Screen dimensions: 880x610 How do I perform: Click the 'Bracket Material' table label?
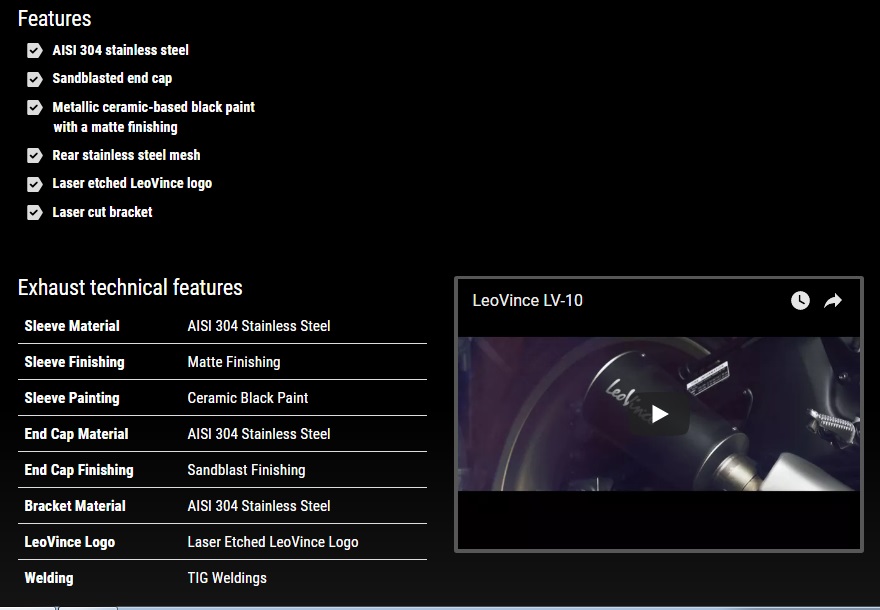pyautogui.click(x=75, y=506)
